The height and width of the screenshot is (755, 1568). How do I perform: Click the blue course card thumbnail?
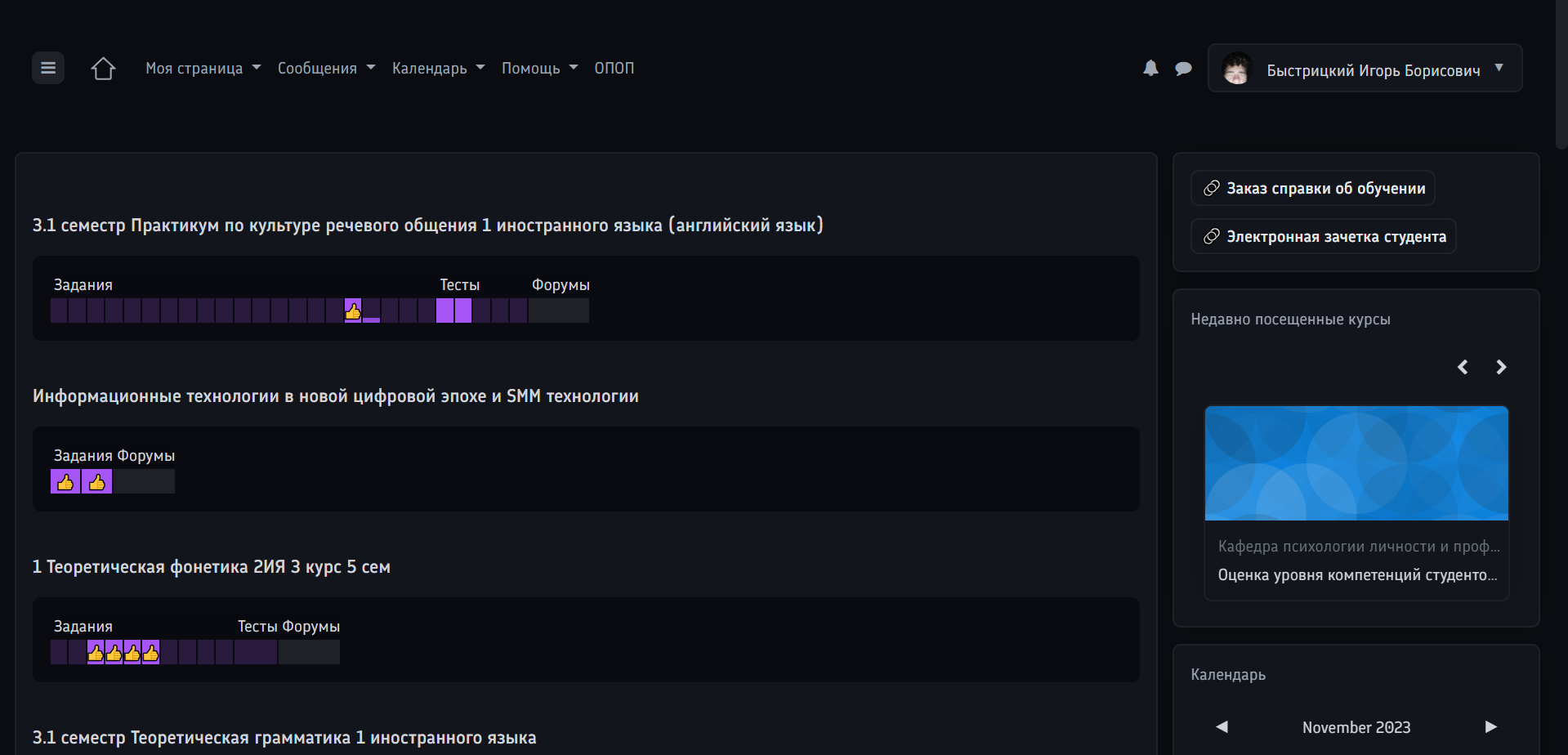1356,463
